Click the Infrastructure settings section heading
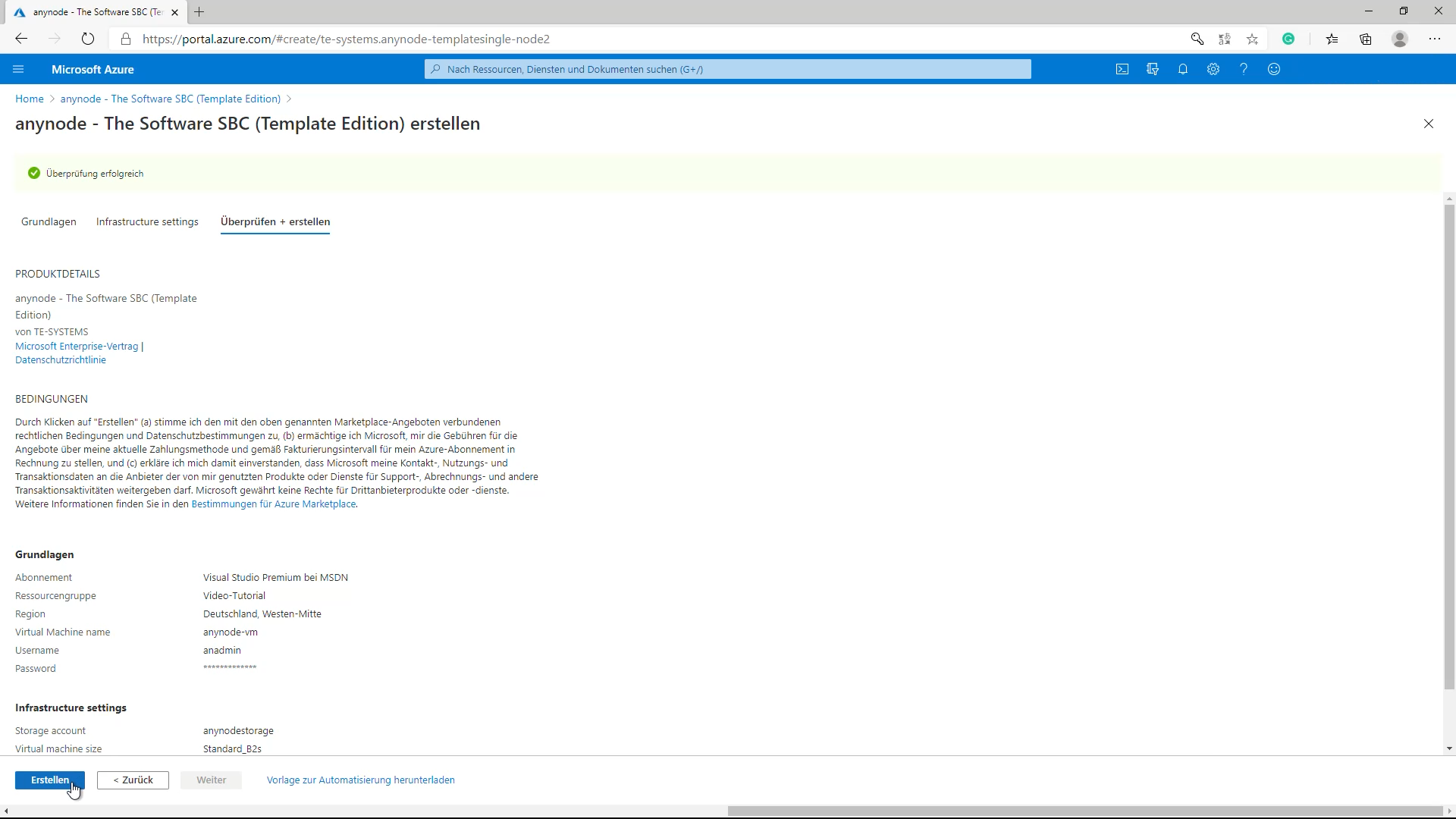The width and height of the screenshot is (1456, 819). [x=71, y=708]
